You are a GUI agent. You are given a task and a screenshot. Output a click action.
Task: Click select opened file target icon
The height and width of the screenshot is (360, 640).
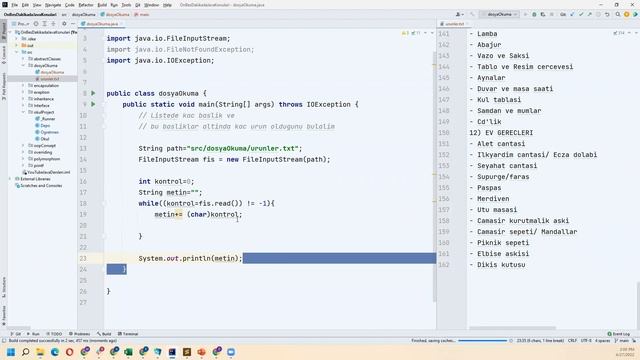pyautogui.click(x=36, y=24)
